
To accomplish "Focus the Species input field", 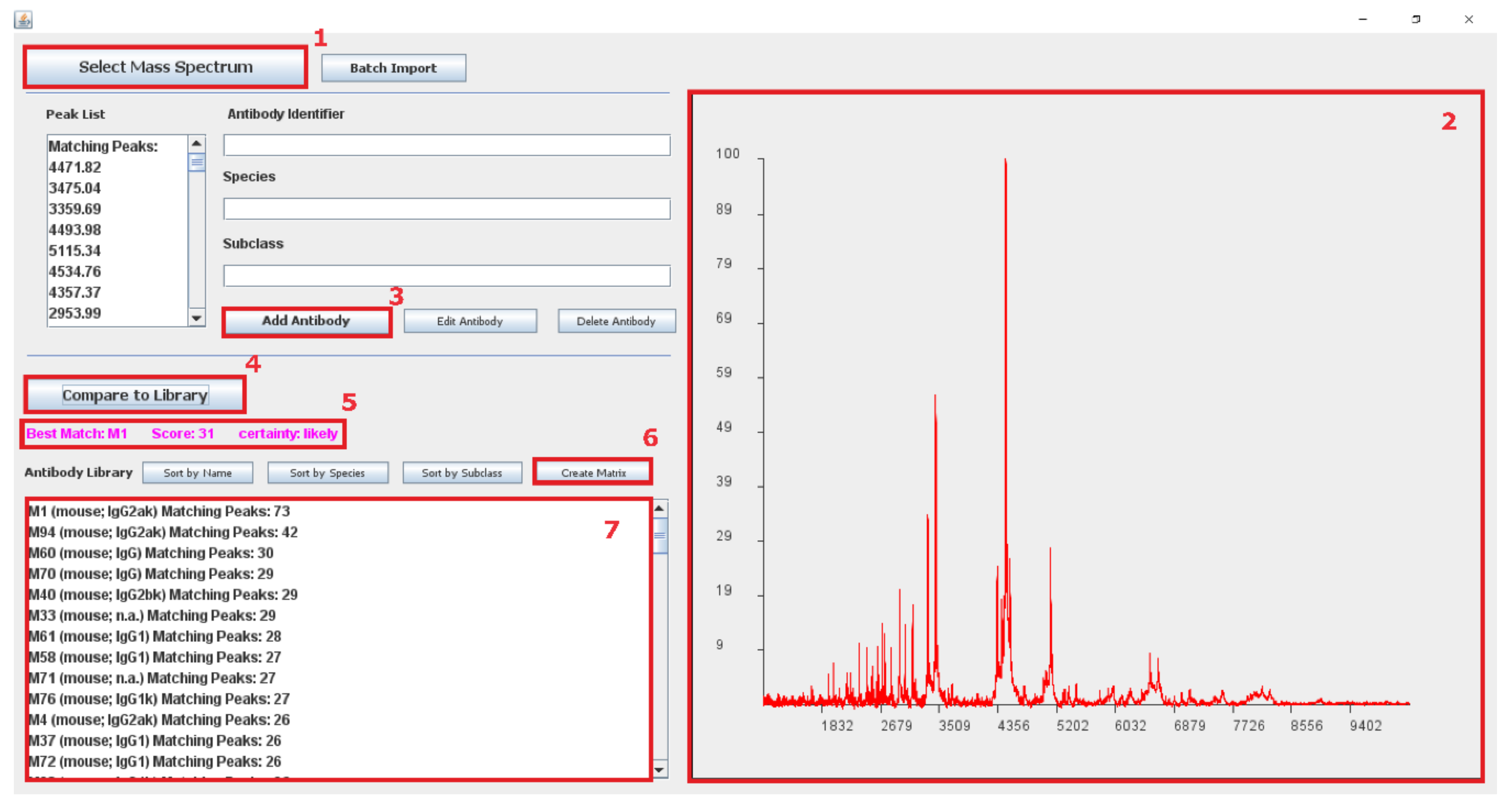I will (446, 208).
